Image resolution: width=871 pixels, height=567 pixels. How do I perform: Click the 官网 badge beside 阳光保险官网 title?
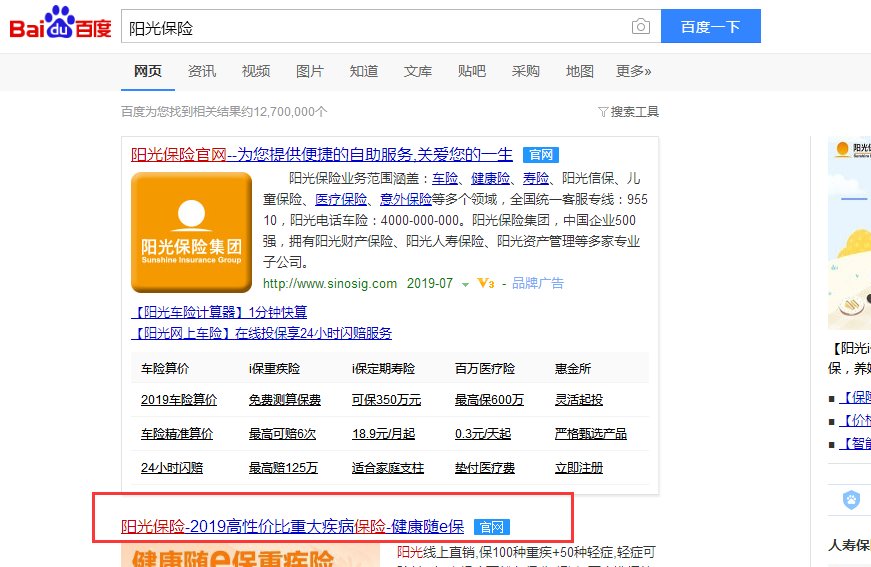pyautogui.click(x=540, y=154)
